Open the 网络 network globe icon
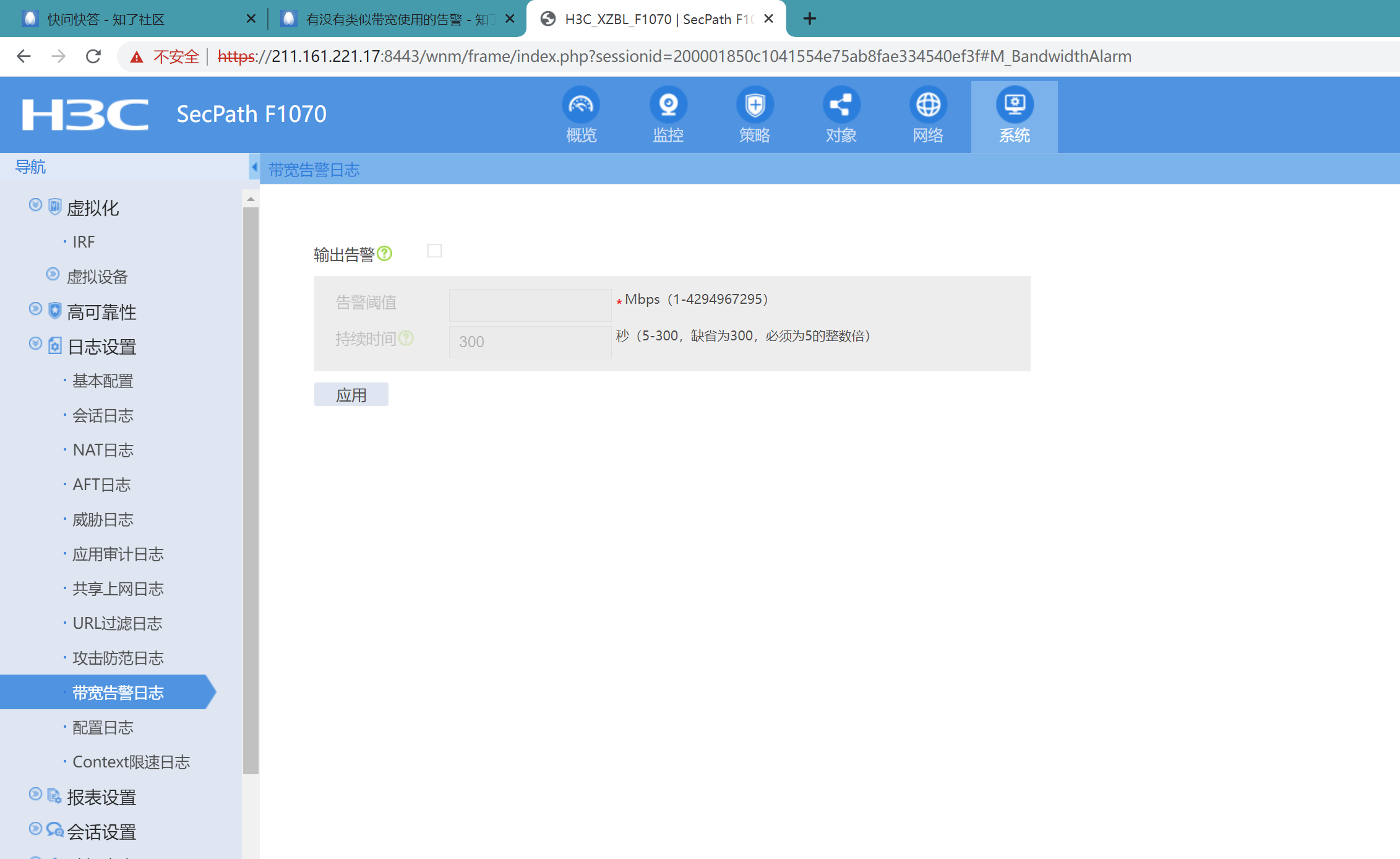Screen dimensions: 1400x859 click(927, 105)
